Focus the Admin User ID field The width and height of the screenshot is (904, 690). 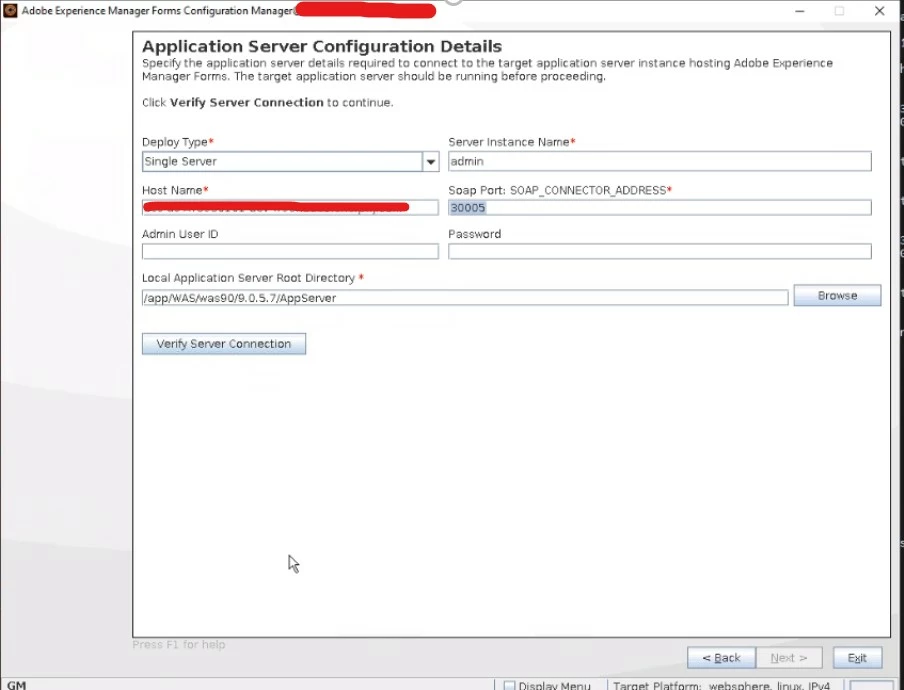(290, 251)
